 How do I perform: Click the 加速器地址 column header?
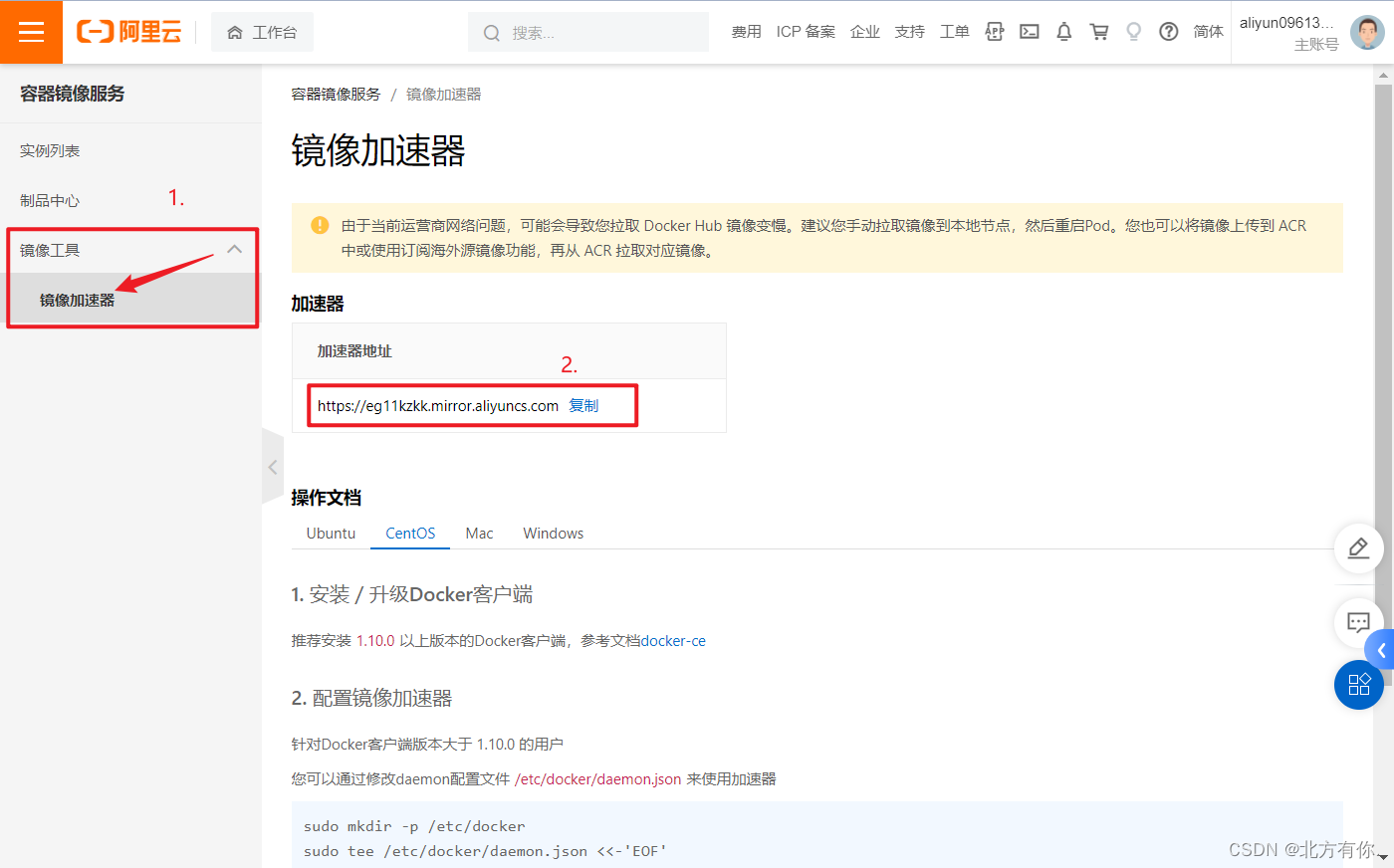(354, 350)
